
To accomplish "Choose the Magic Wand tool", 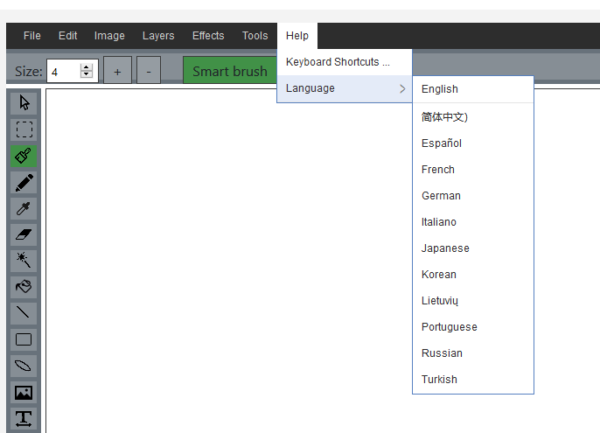I will click(24, 260).
